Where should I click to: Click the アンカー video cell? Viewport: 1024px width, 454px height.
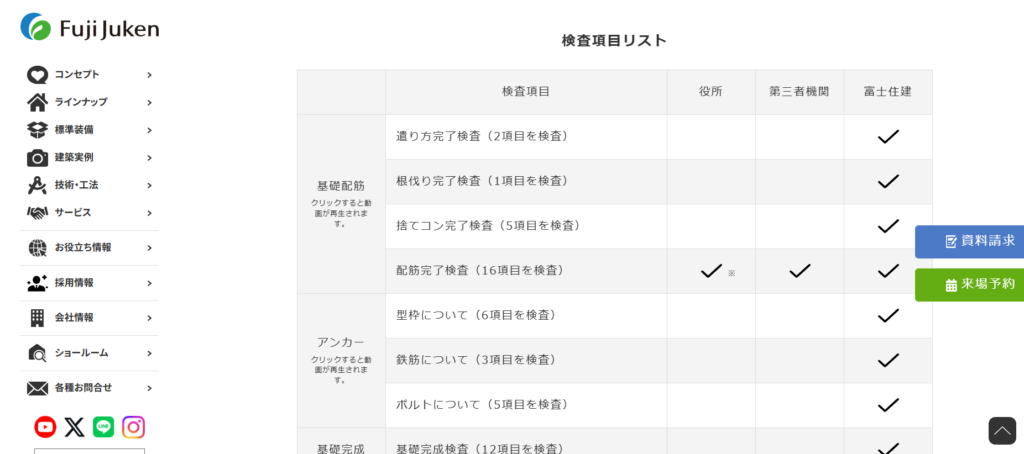[x=340, y=359]
